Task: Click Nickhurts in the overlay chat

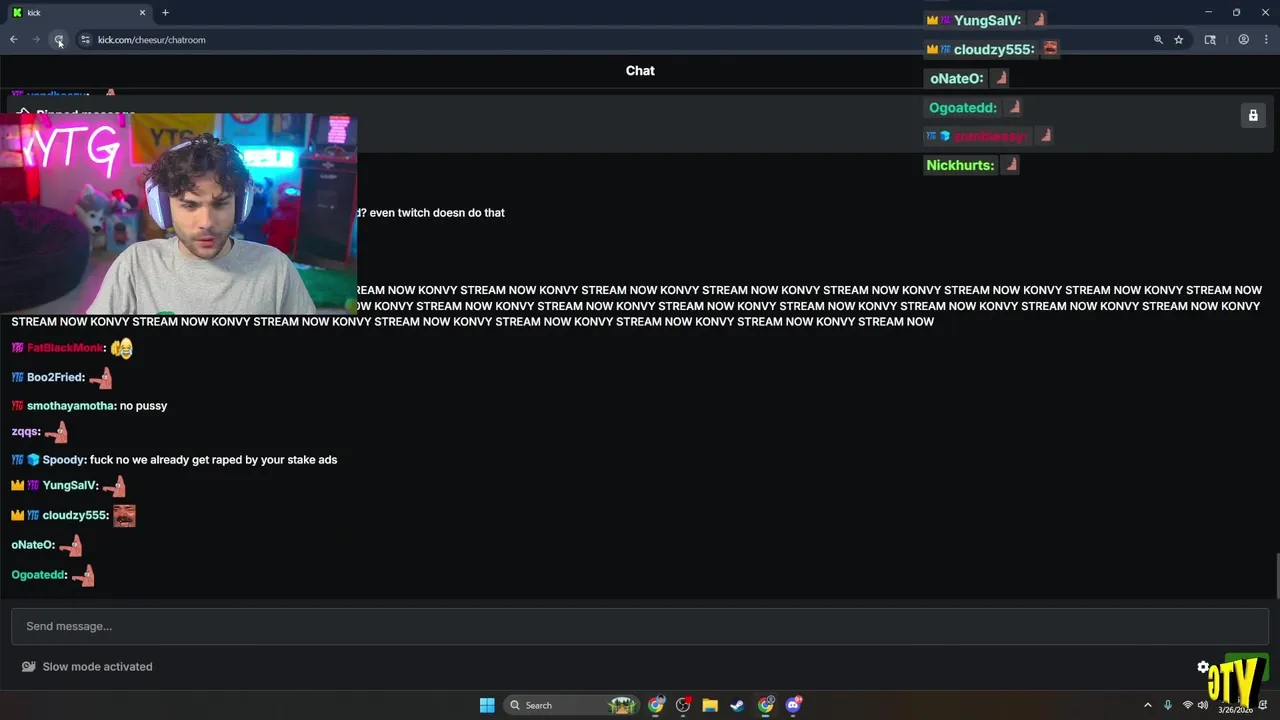Action: [960, 165]
